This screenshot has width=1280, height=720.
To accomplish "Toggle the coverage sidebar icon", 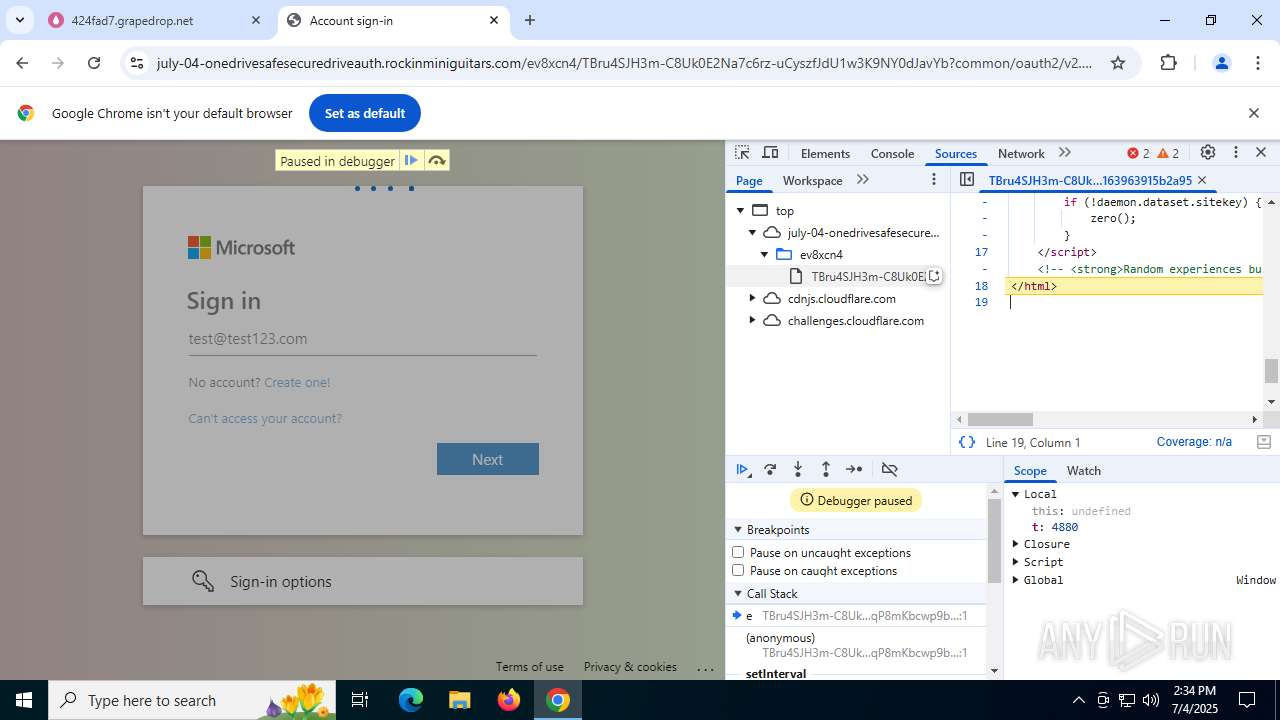I will click(x=1264, y=442).
